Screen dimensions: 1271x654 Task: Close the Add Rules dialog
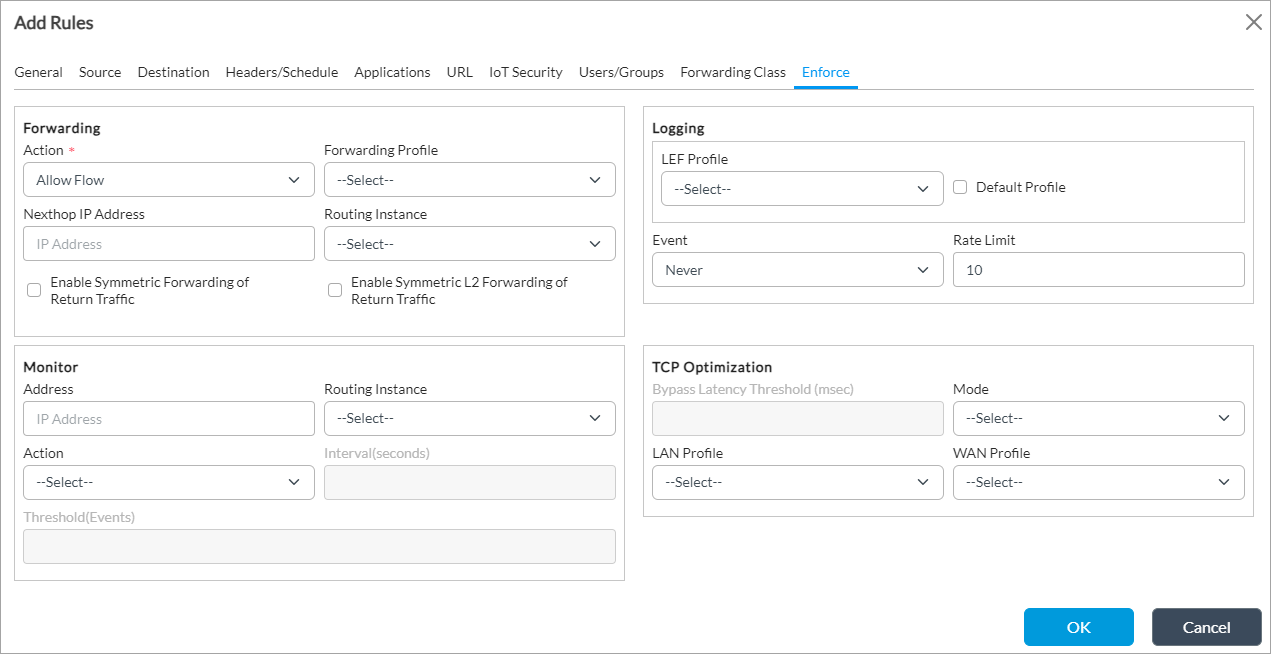[x=1252, y=22]
